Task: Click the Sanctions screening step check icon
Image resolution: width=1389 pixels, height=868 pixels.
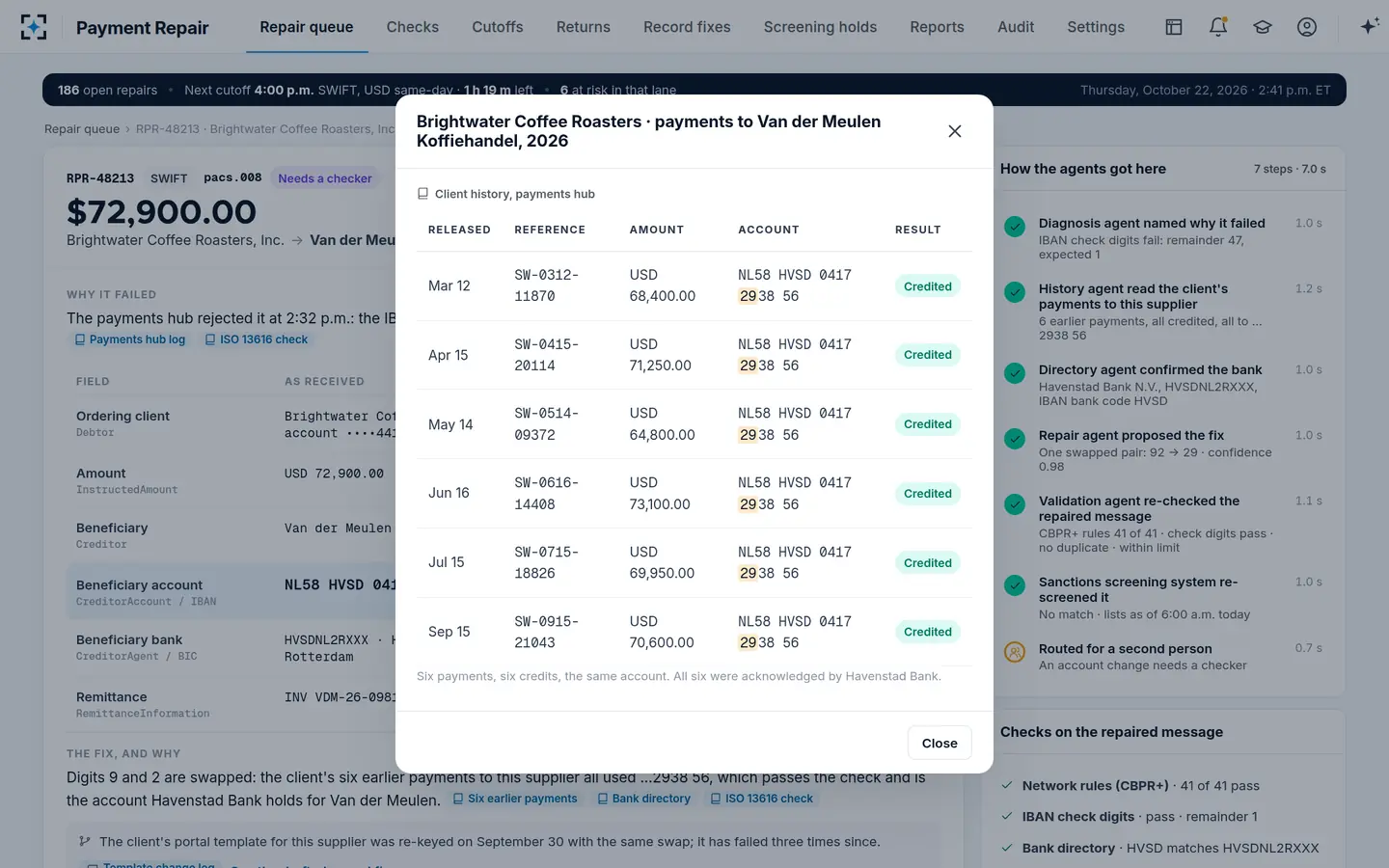Action: [x=1015, y=585]
